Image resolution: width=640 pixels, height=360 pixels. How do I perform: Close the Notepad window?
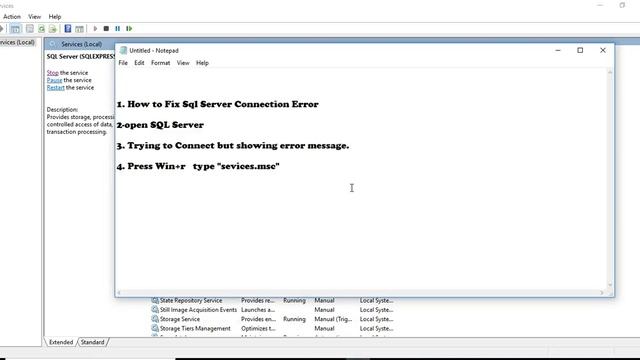pyautogui.click(x=603, y=50)
